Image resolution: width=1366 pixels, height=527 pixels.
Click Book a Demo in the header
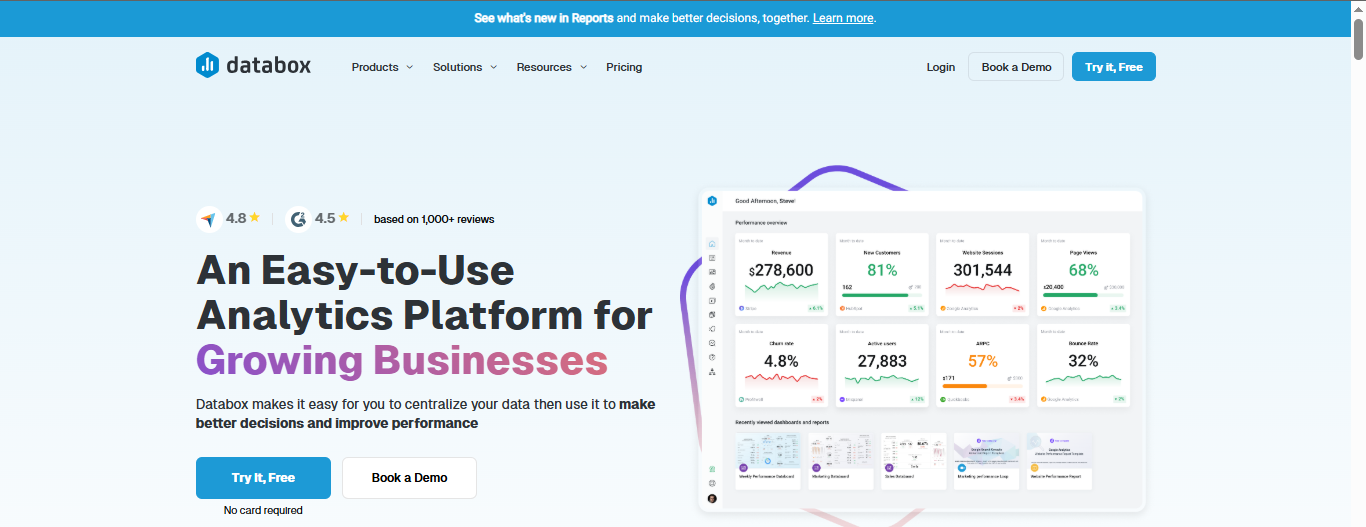point(1016,67)
